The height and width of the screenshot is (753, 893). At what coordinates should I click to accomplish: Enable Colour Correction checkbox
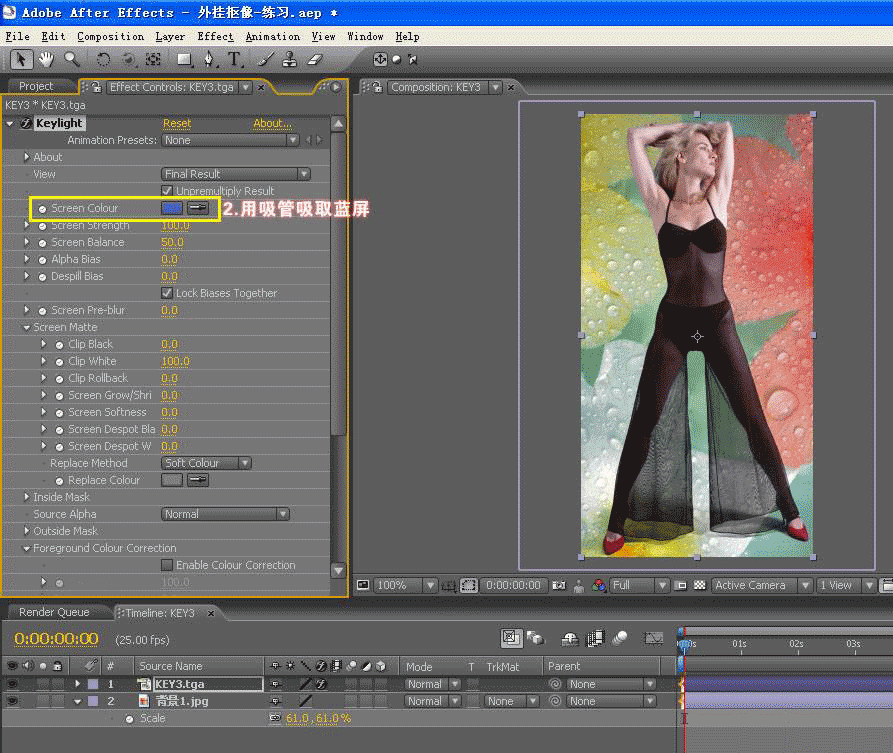[167, 565]
